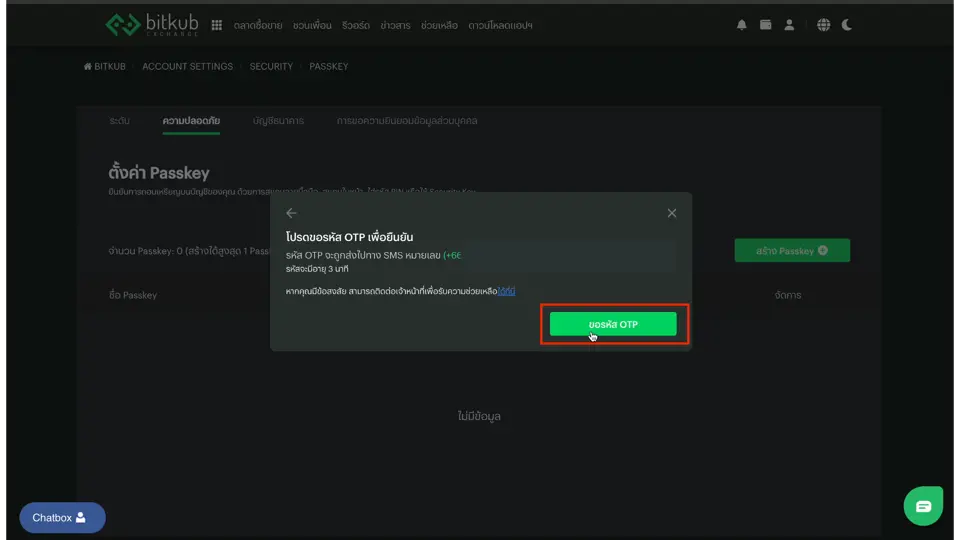
Task: Click the globe language icon
Action: coord(823,25)
